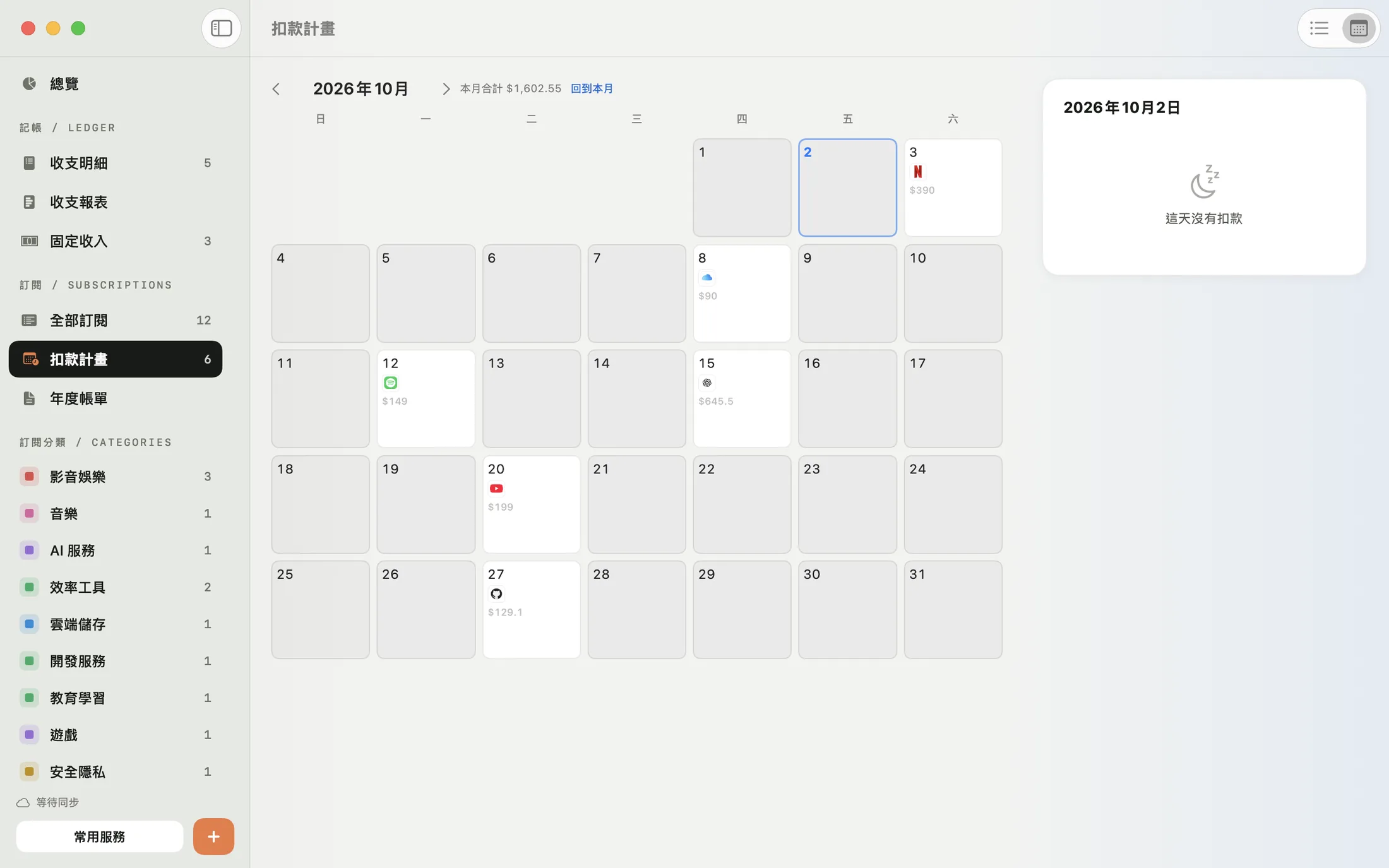Click the $390 amount on day 3
Viewport: 1389px width, 868px height.
pyautogui.click(x=922, y=191)
